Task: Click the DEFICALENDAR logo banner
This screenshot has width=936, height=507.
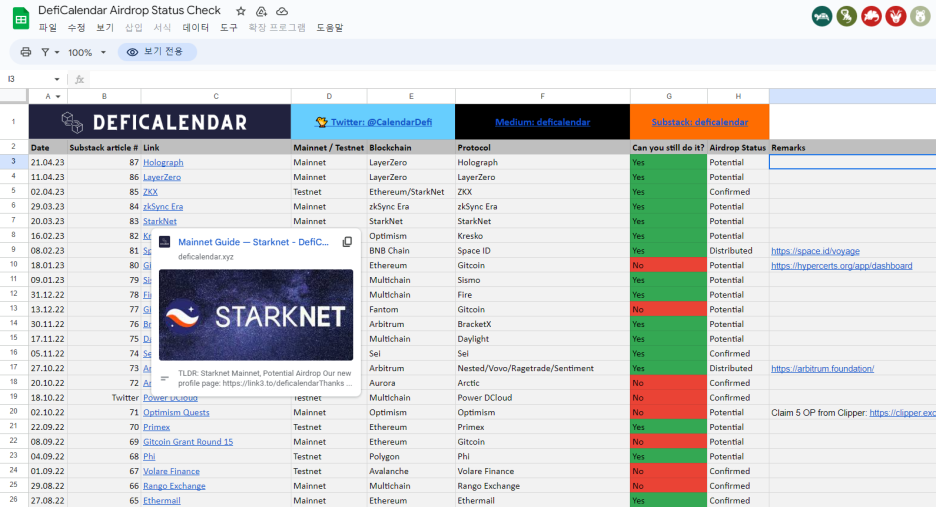Action: point(160,122)
